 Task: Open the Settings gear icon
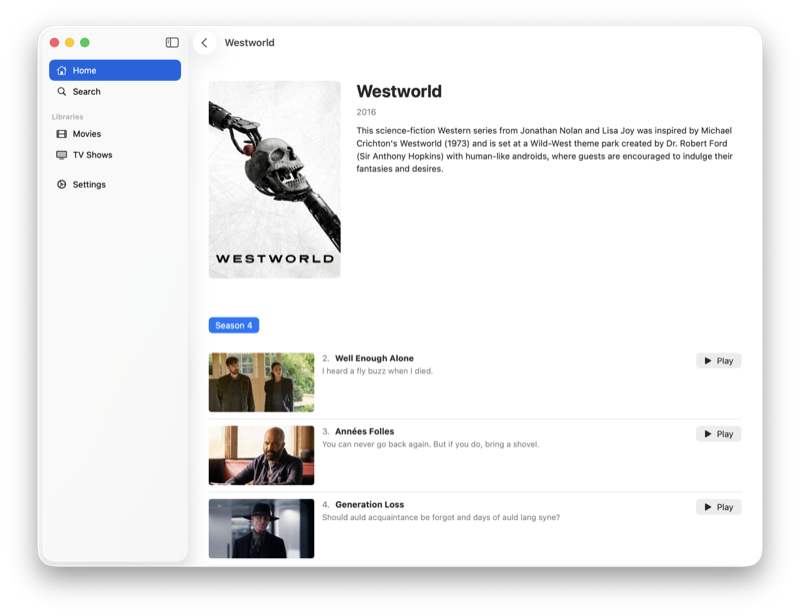click(x=62, y=184)
